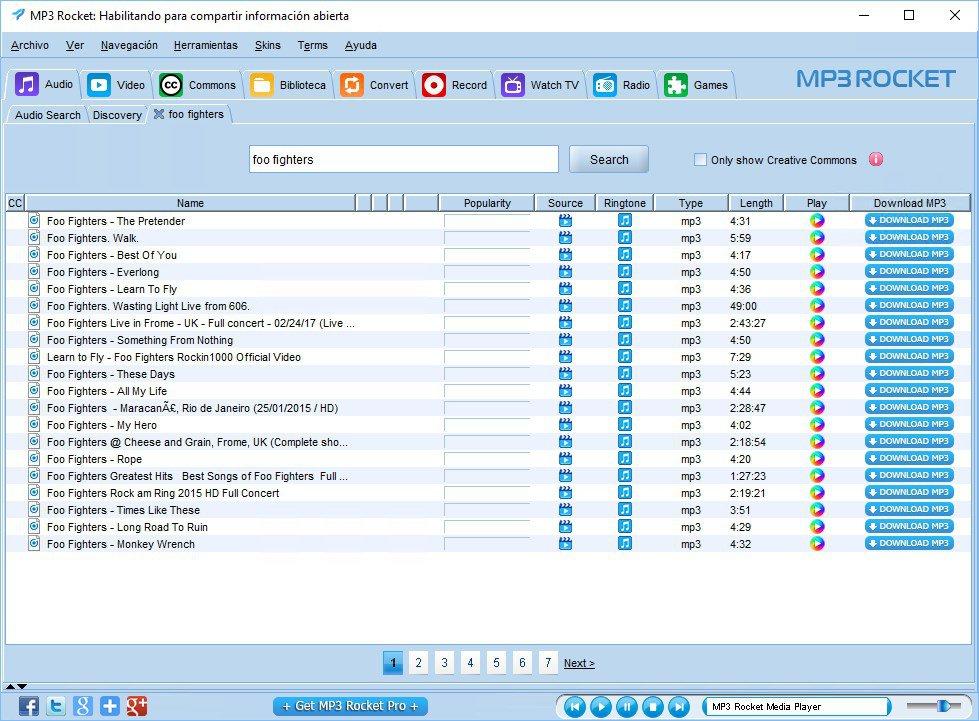Open the Watch TV tab
Screen dimensions: 979x721
click(x=540, y=85)
